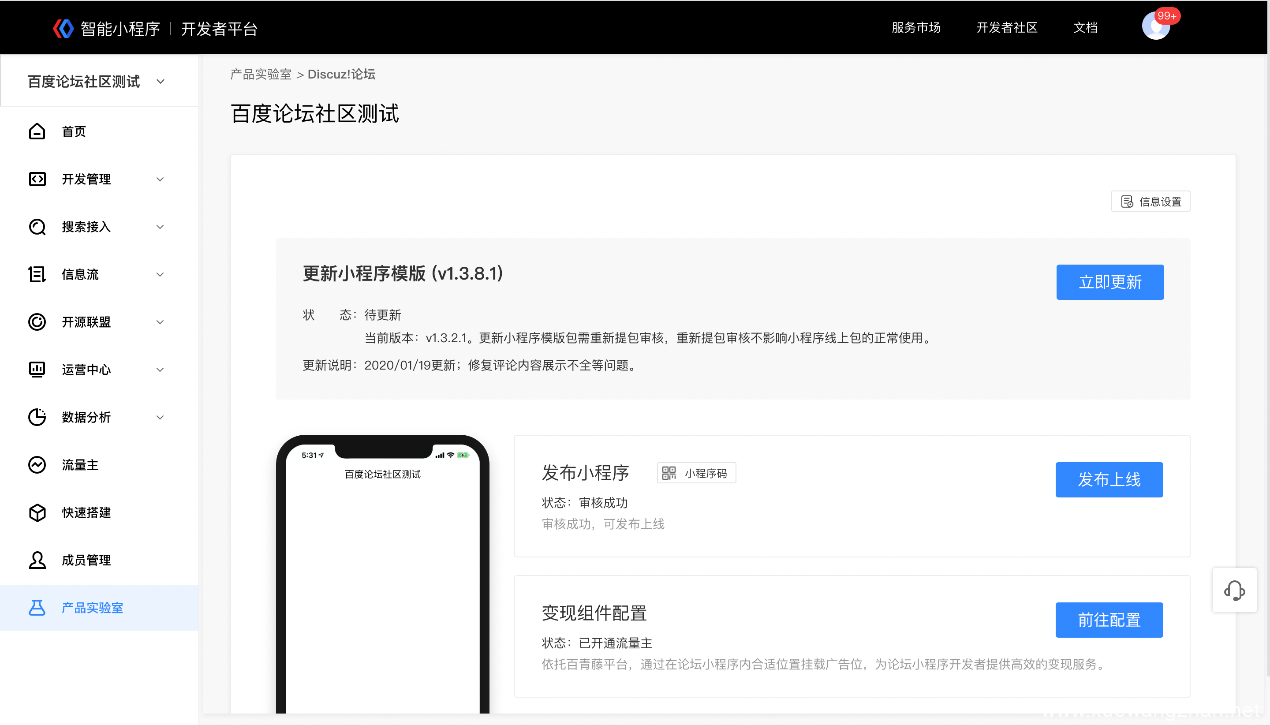The width and height of the screenshot is (1270, 725).
Task: Click the 快速搭建 cube icon
Action: [x=37, y=513]
